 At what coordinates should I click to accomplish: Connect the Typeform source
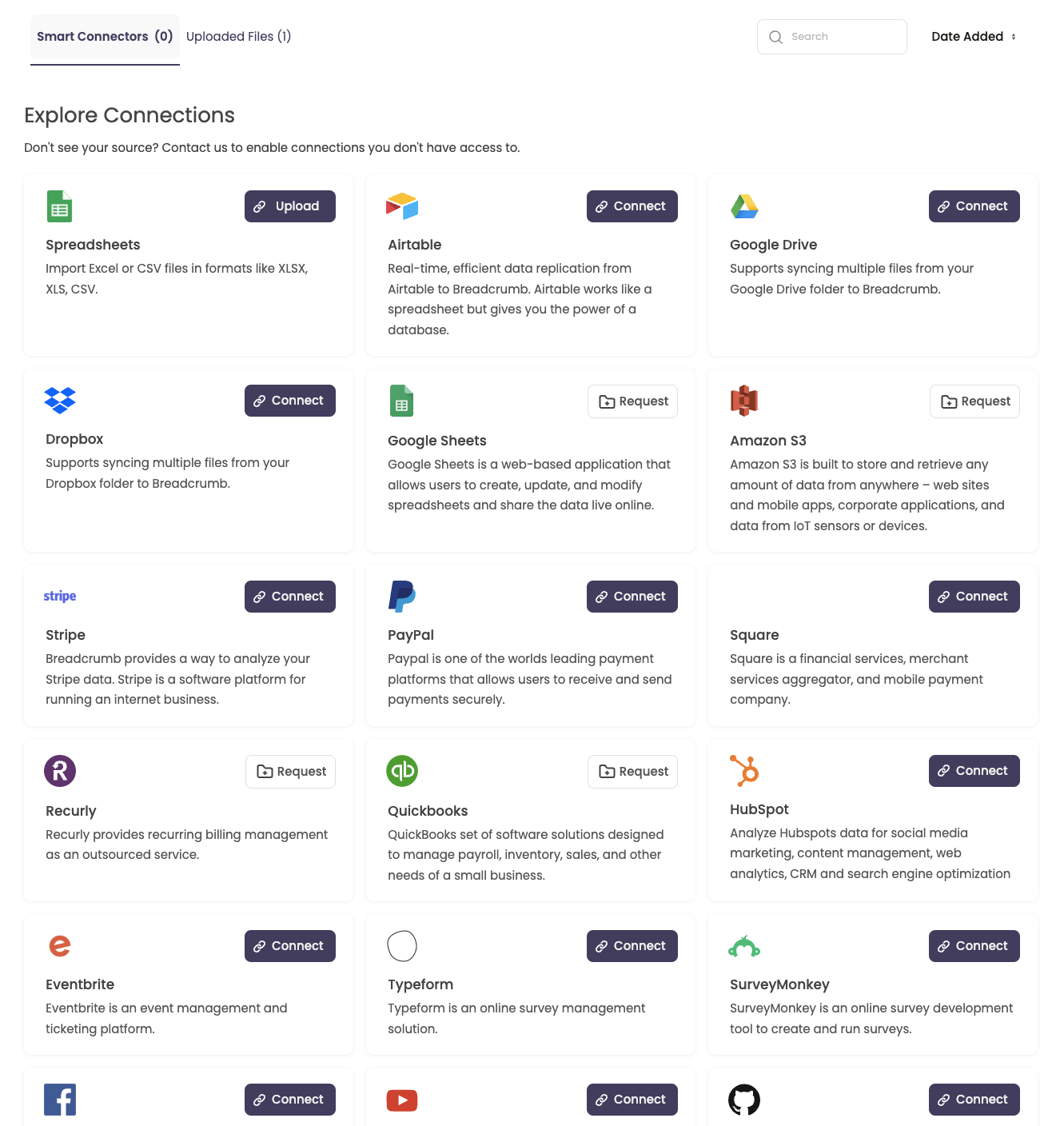[x=632, y=945]
